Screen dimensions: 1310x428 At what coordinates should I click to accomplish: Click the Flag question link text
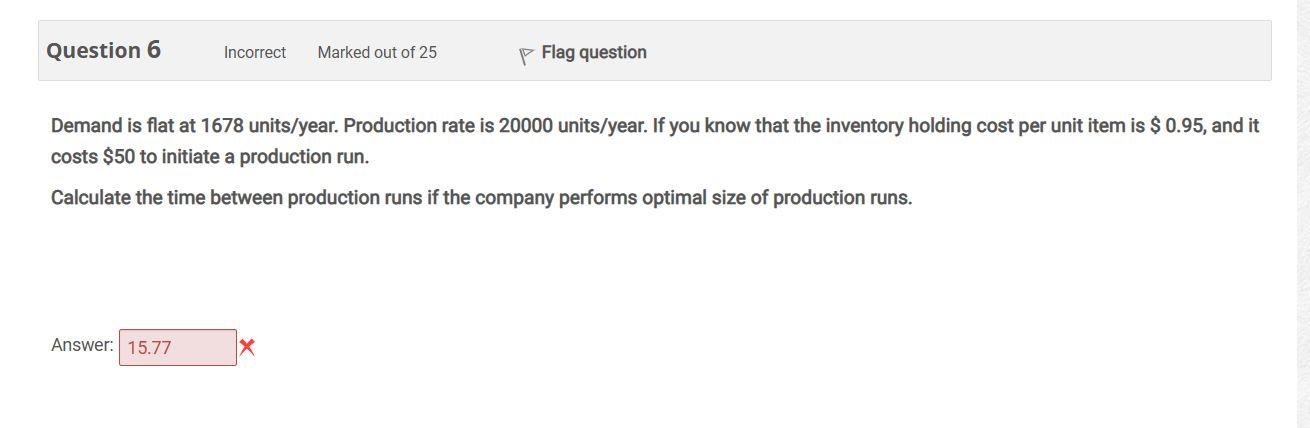click(x=594, y=53)
